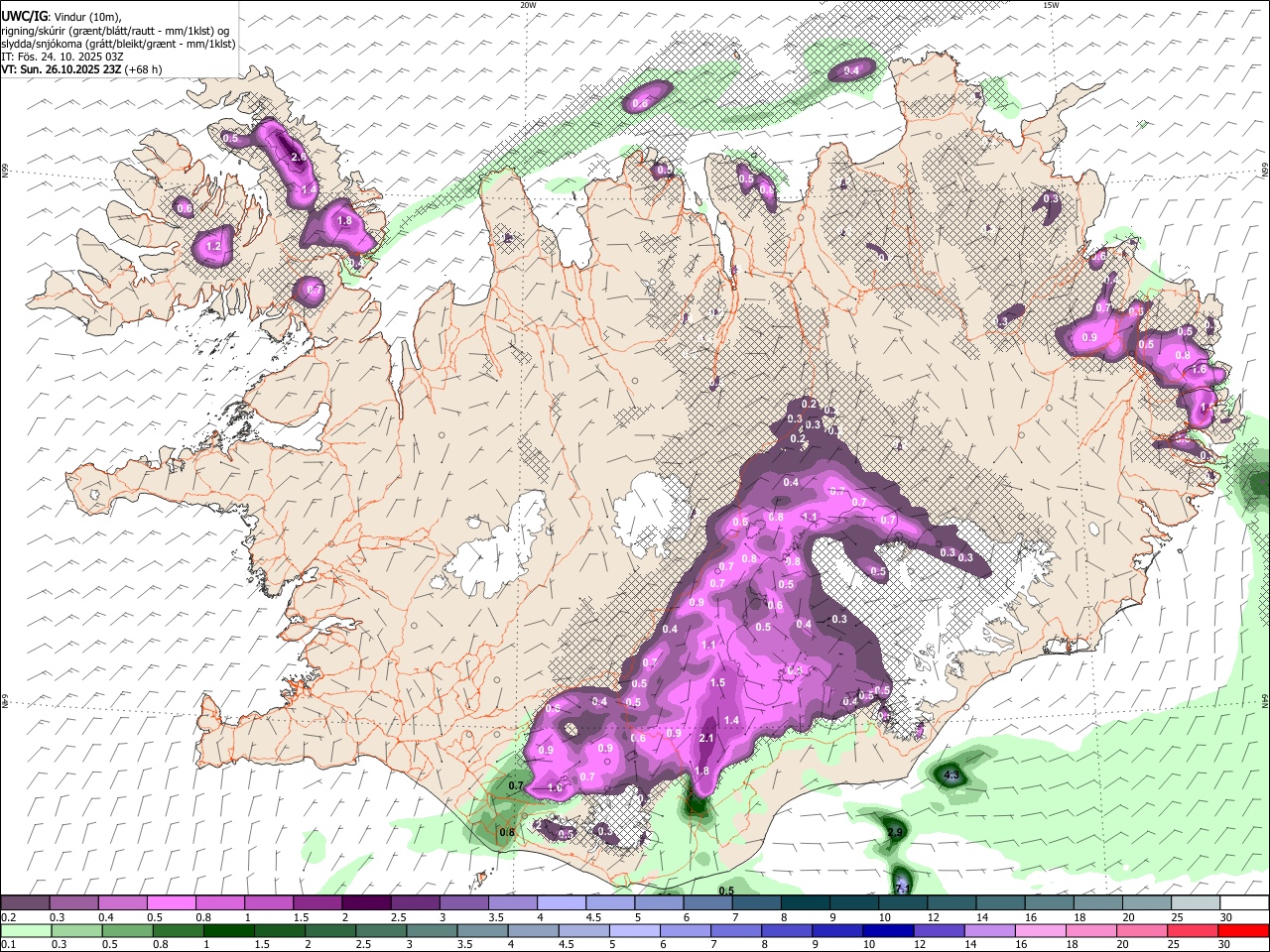Click the 2.1 snowfall value in south Iceland

(x=707, y=739)
